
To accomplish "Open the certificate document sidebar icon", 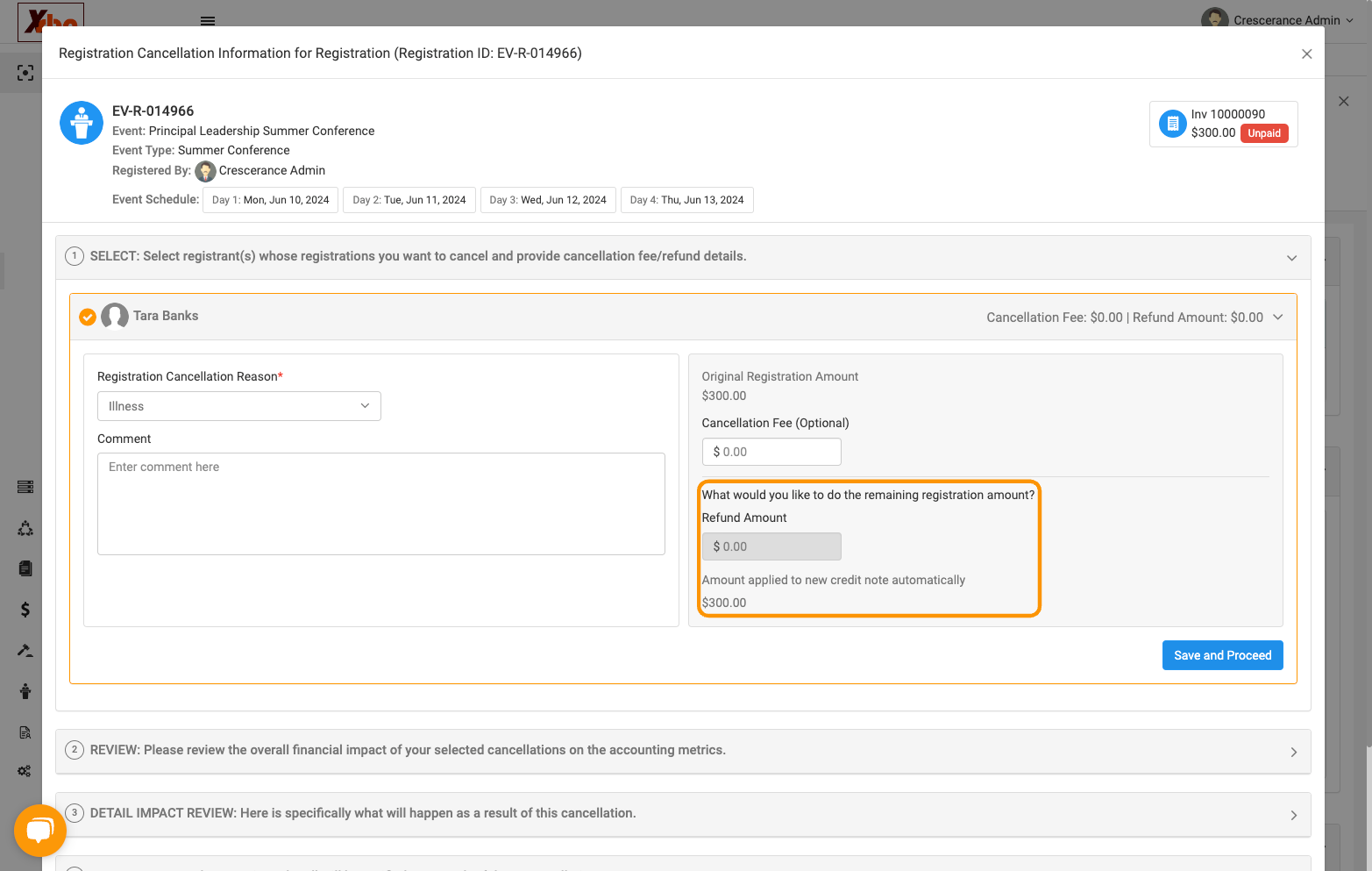I will point(25,732).
